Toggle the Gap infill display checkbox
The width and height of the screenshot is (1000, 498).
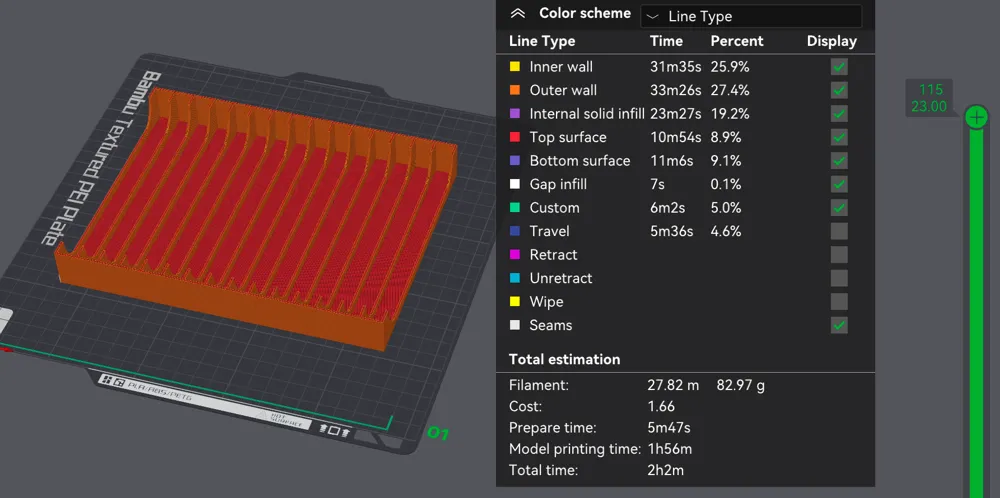click(839, 184)
